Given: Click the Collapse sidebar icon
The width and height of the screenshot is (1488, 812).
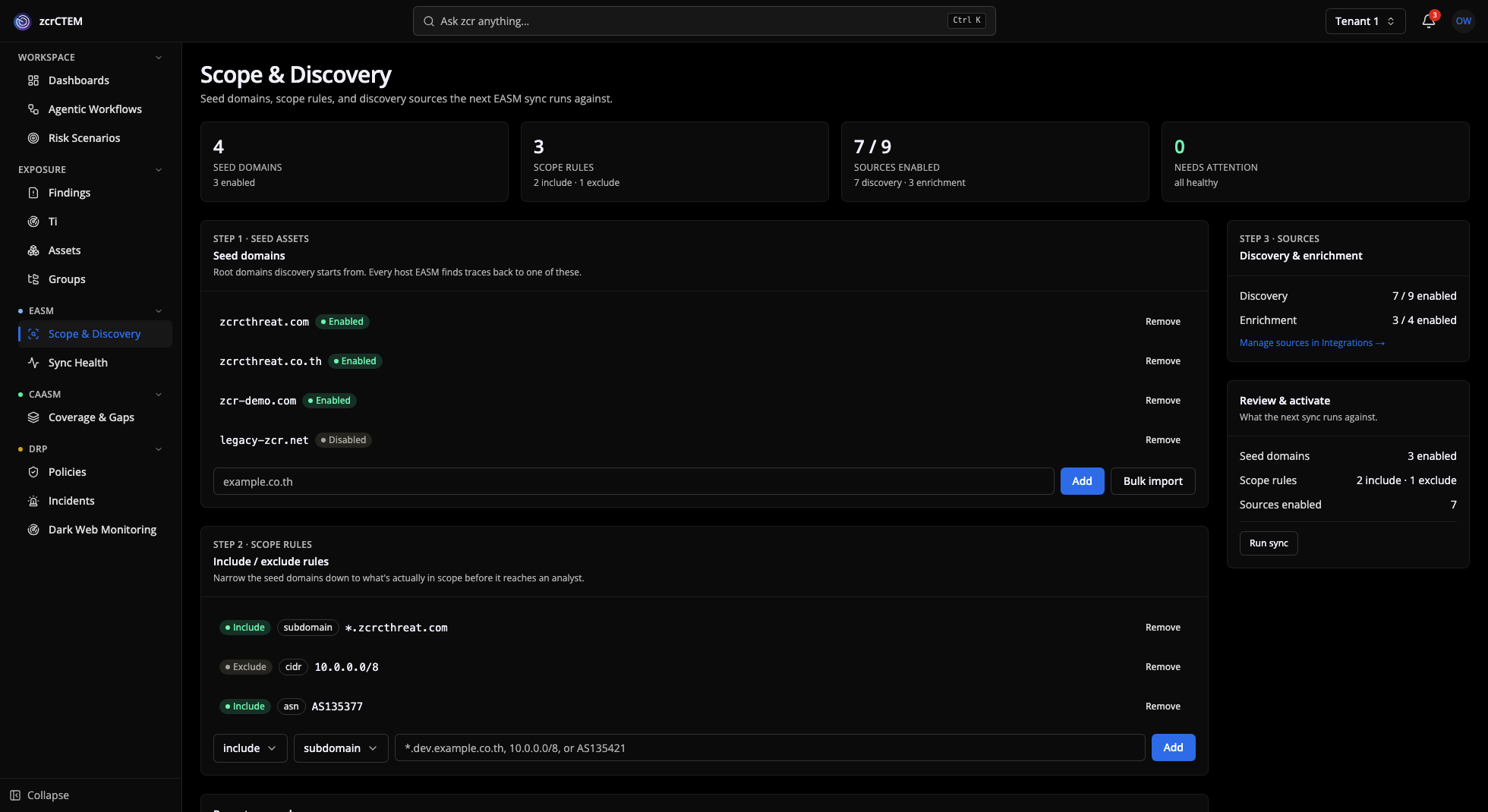Looking at the screenshot, I should tap(15, 795).
